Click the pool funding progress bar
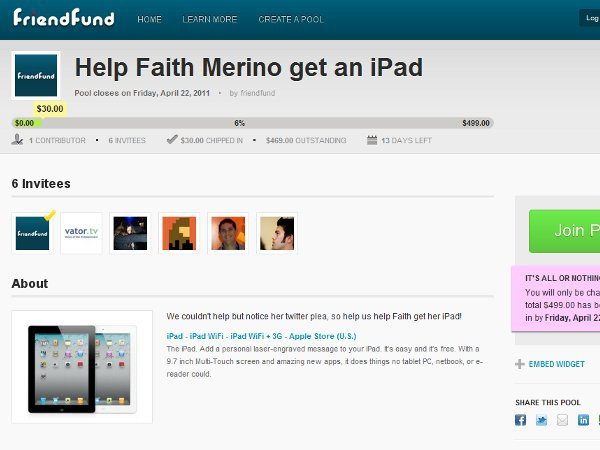This screenshot has height=450, width=600. 253,123
